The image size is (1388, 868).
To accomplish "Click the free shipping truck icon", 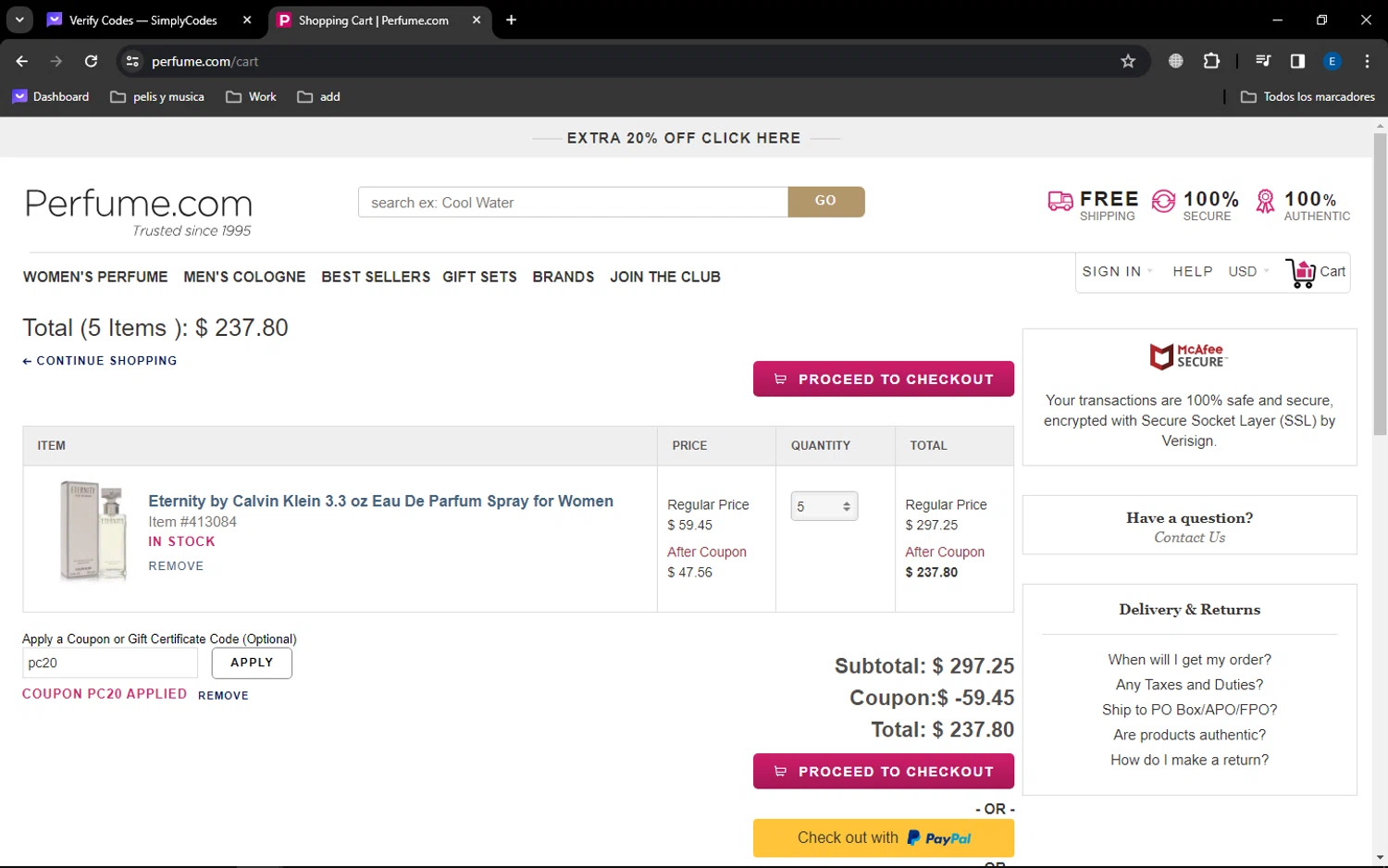I will tap(1060, 201).
